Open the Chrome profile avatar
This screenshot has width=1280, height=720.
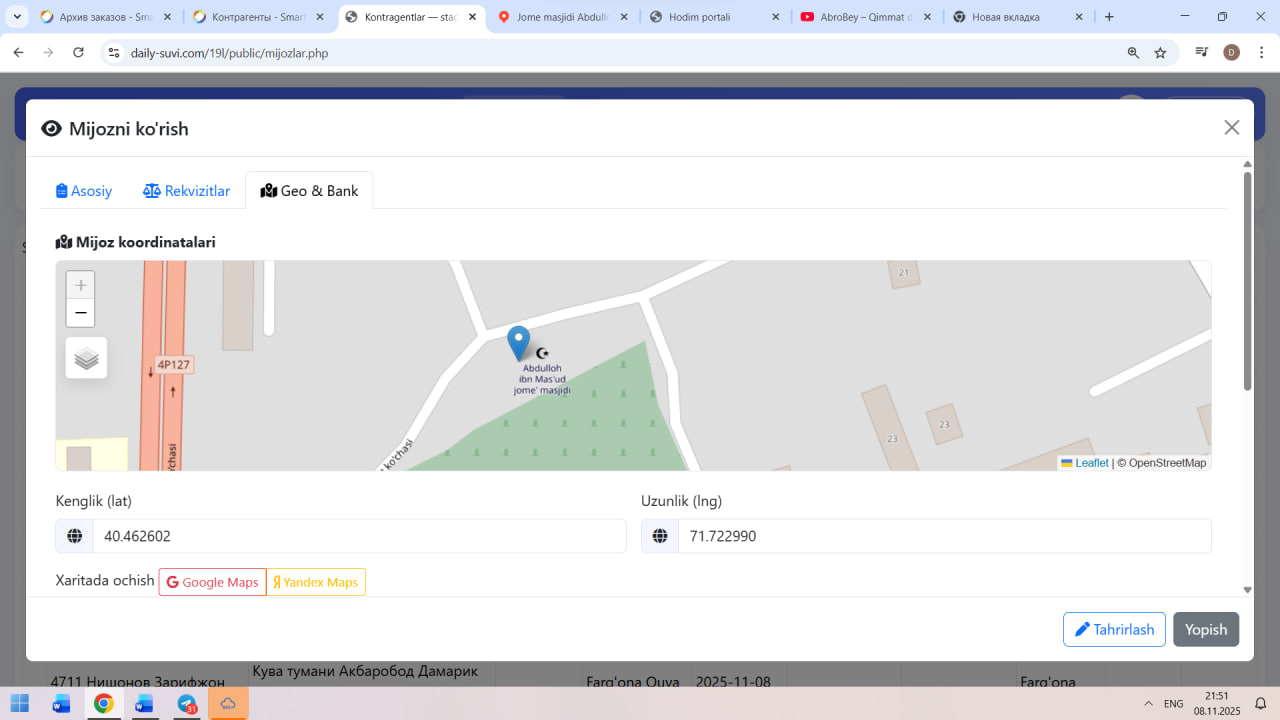(1231, 53)
